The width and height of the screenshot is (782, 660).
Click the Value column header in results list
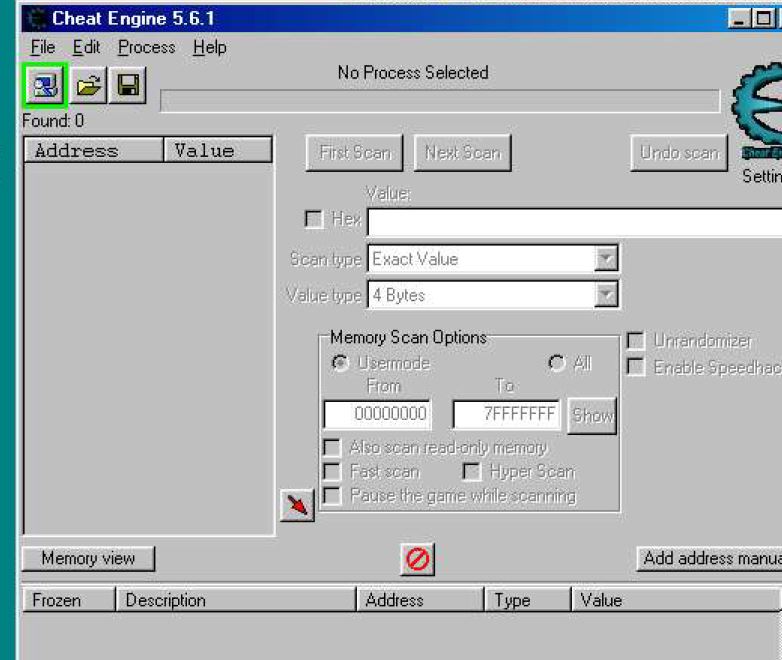coord(218,150)
